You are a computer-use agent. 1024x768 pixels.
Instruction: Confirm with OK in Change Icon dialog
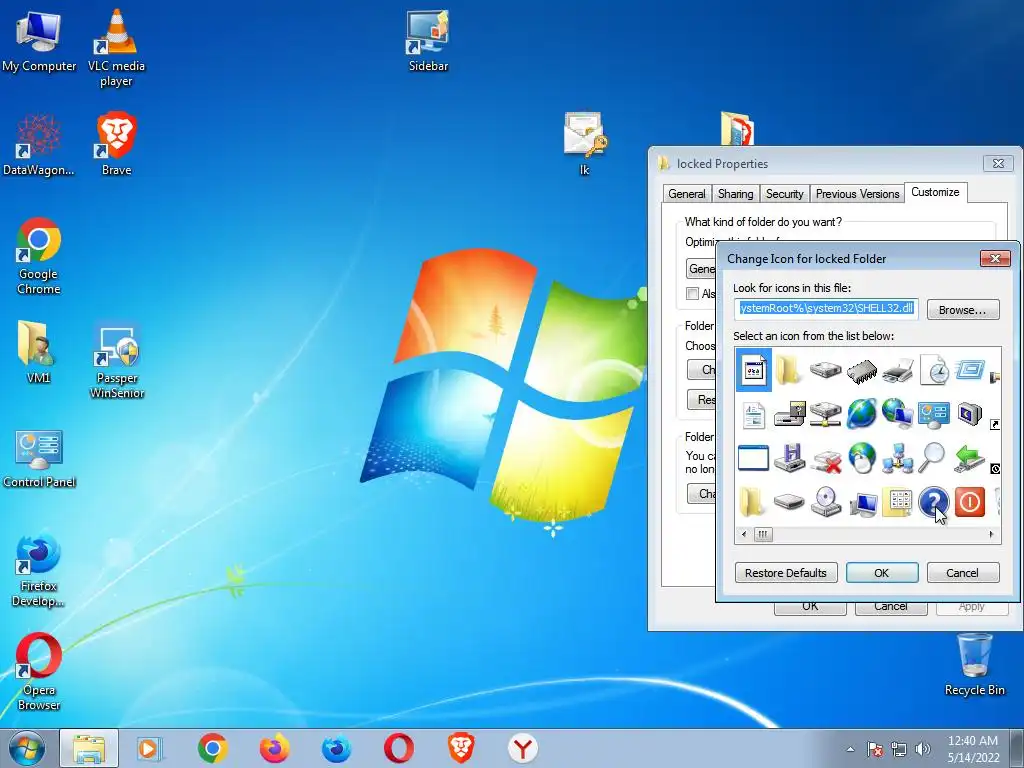click(x=882, y=573)
